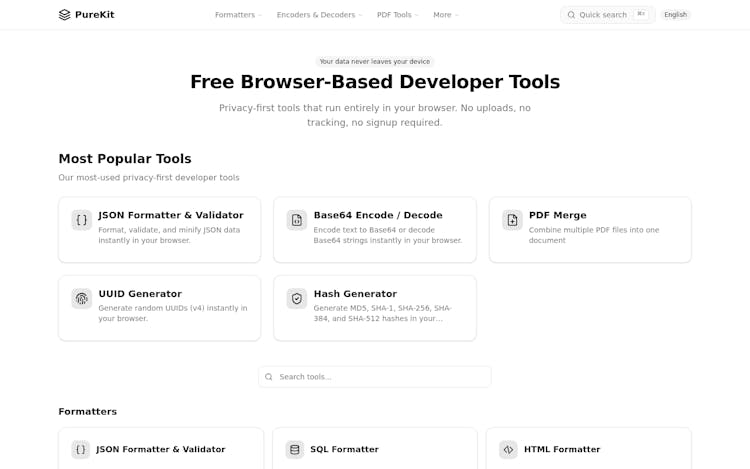Click the Hash Generator shield icon
The width and height of the screenshot is (750, 469).
297,298
